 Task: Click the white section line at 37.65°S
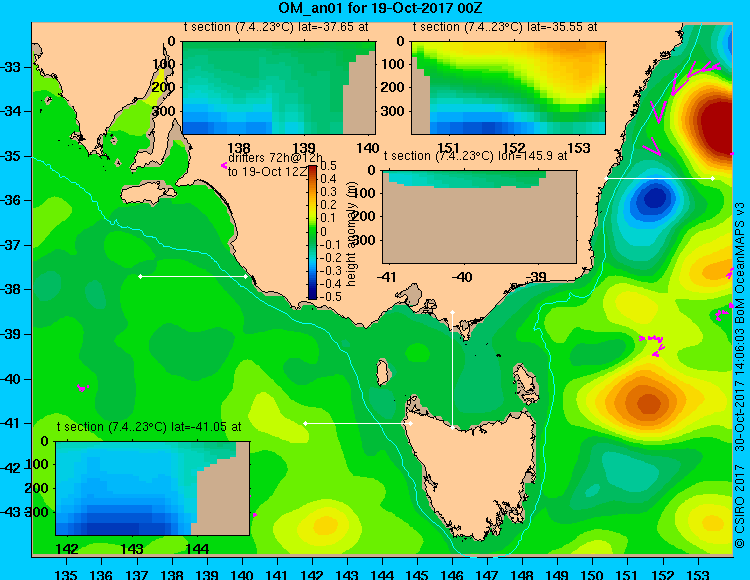pos(193,276)
